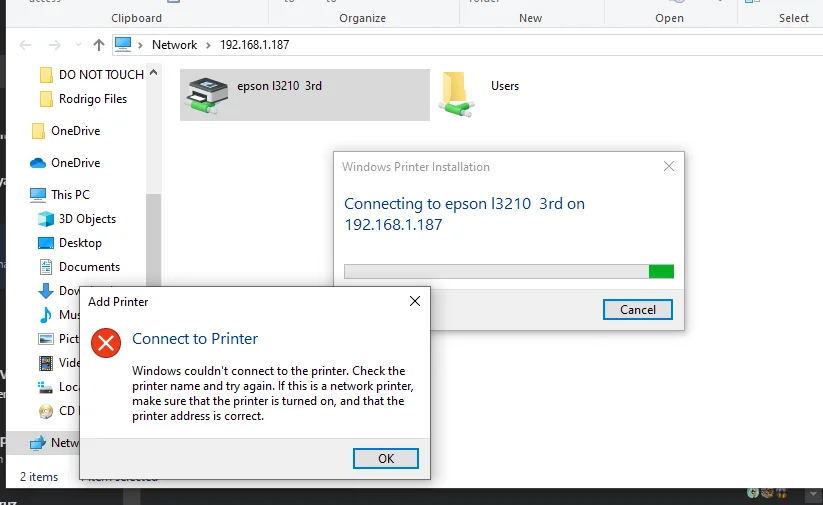Viewport: 823px width, 505px height.
Task: Close the Windows Printer Installation window
Action: point(669,166)
